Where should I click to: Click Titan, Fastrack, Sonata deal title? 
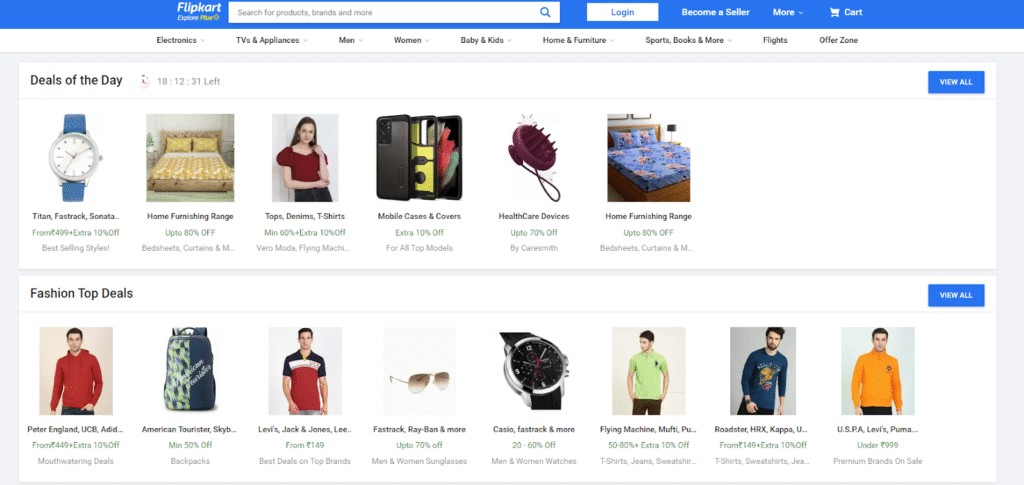click(x=76, y=216)
